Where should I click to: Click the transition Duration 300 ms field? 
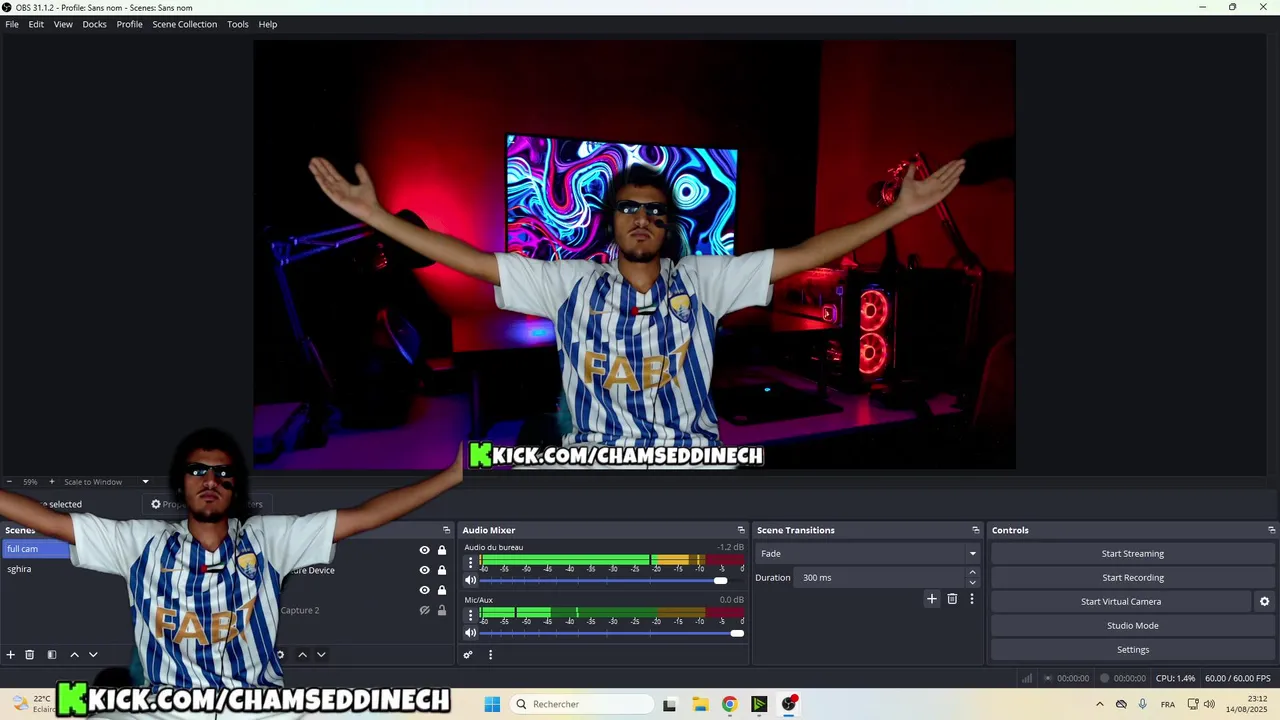click(x=880, y=578)
